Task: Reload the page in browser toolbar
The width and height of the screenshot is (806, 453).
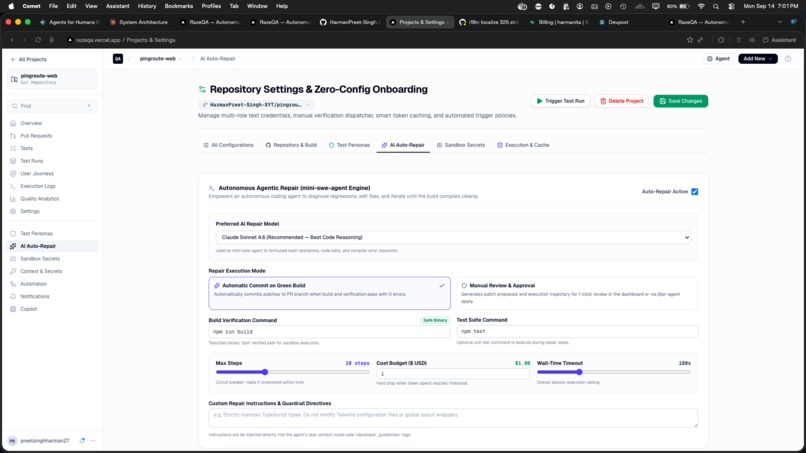Action: point(38,40)
